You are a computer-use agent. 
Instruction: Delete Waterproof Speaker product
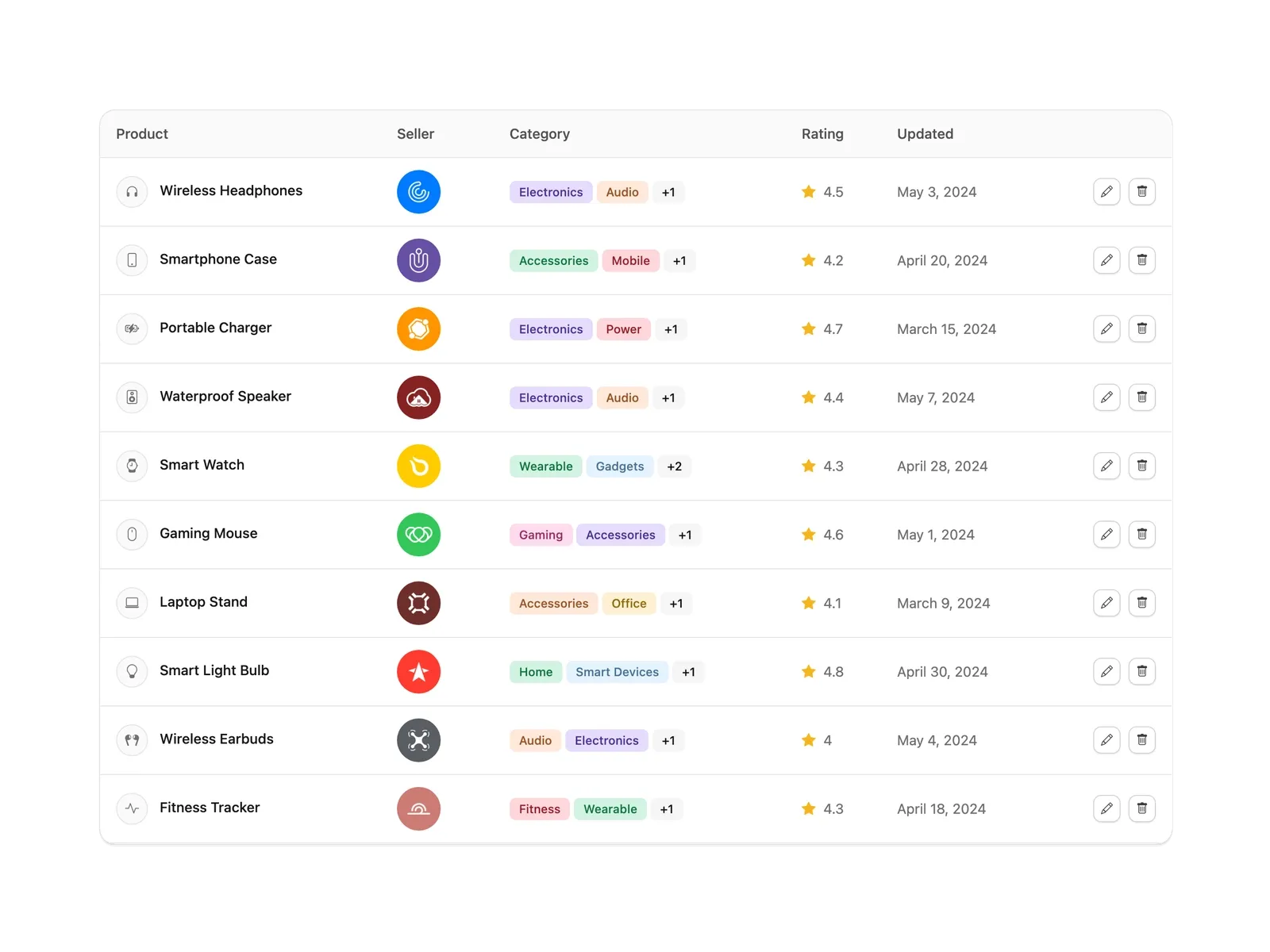(x=1141, y=397)
